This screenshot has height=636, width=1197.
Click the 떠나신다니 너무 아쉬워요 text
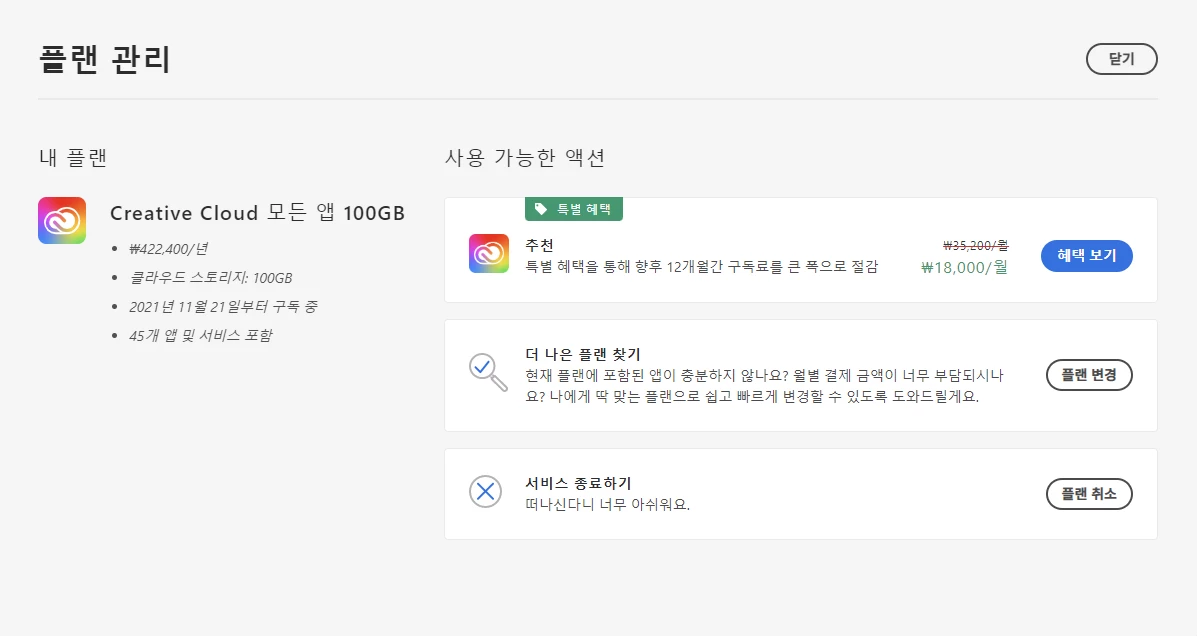tap(608, 505)
